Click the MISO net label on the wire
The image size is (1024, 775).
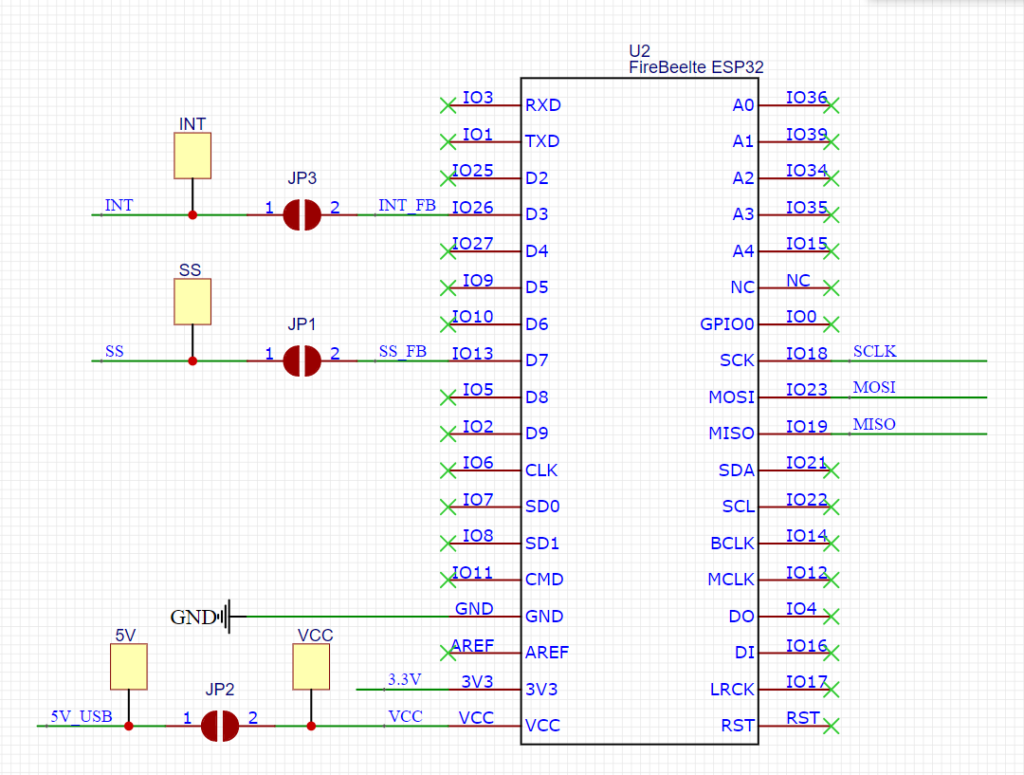pos(874,424)
